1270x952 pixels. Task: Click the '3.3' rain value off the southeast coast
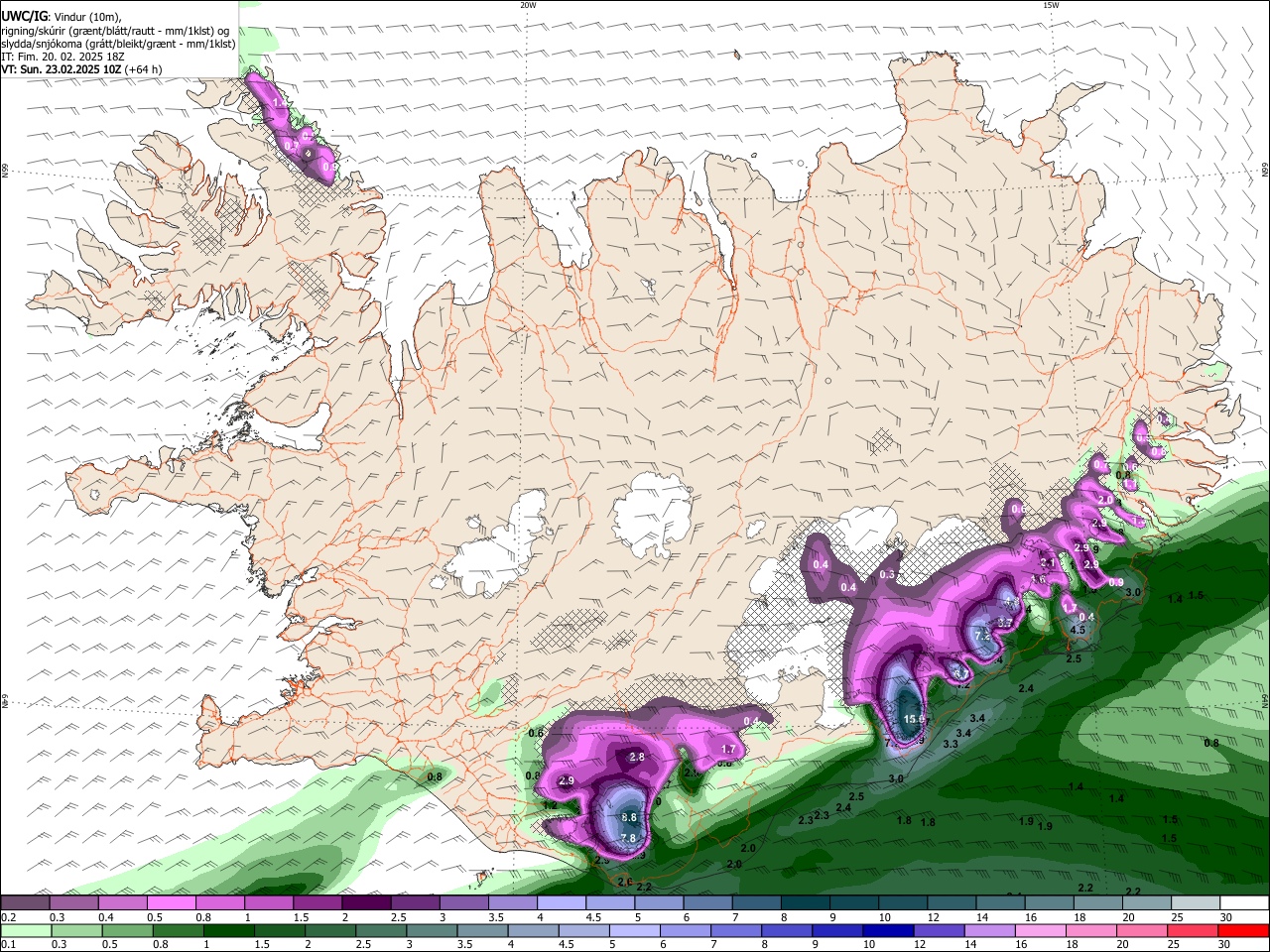coord(950,744)
